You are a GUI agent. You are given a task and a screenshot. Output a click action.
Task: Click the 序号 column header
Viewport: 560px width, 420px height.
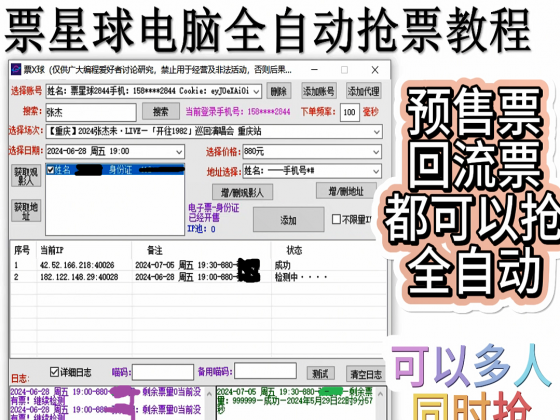pyautogui.click(x=22, y=250)
